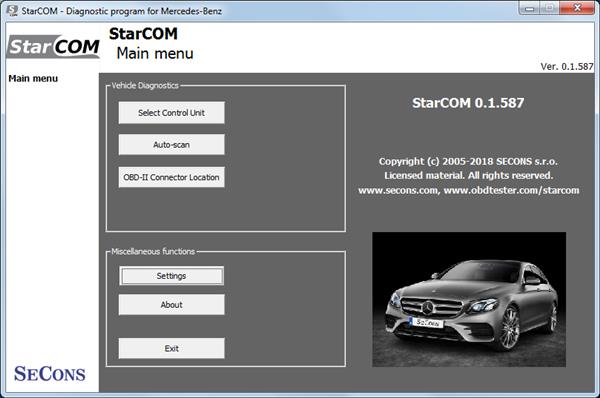
Task: Click the Mercedes car picture
Action: tap(469, 299)
